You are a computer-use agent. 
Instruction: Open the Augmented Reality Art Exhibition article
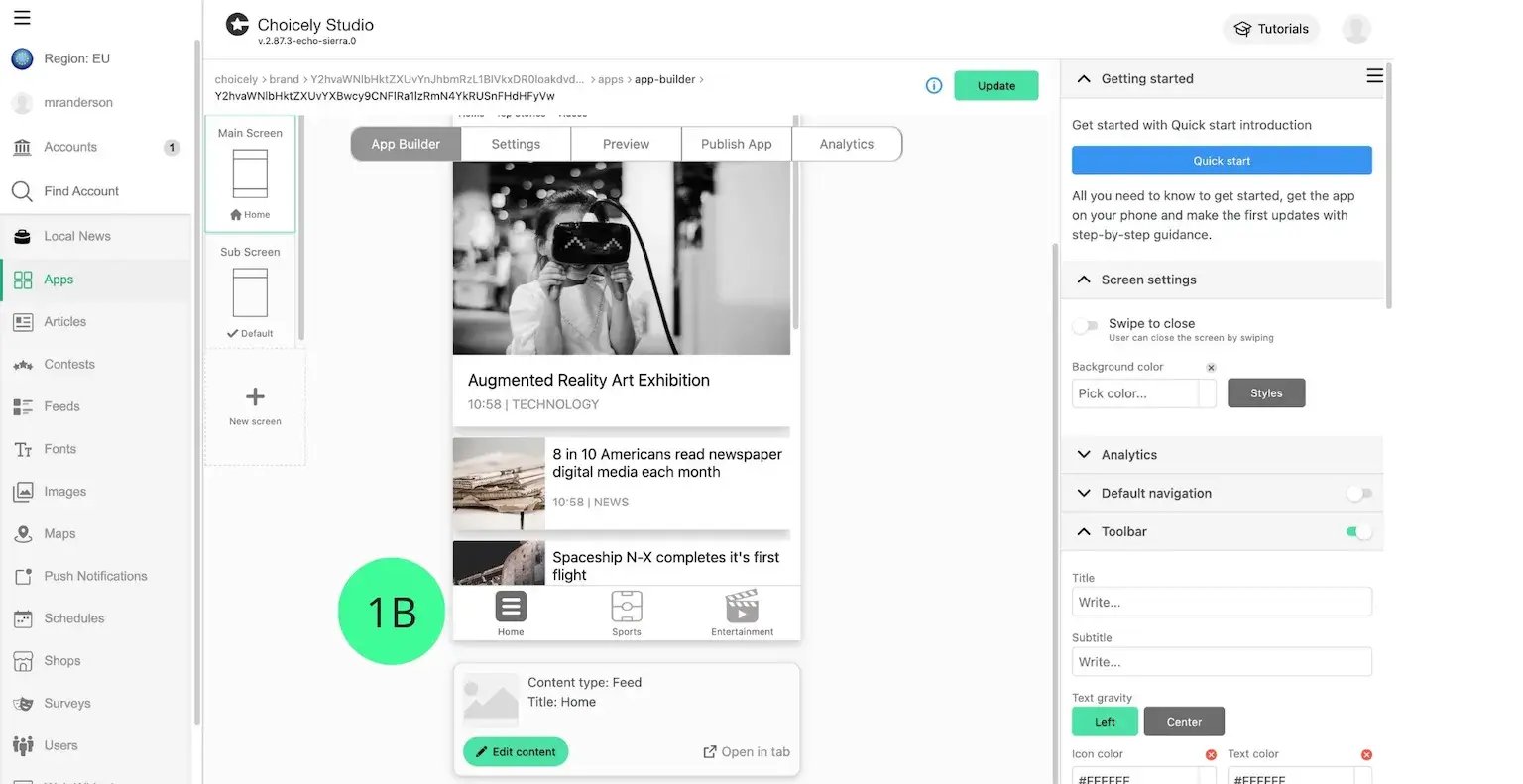(x=622, y=293)
